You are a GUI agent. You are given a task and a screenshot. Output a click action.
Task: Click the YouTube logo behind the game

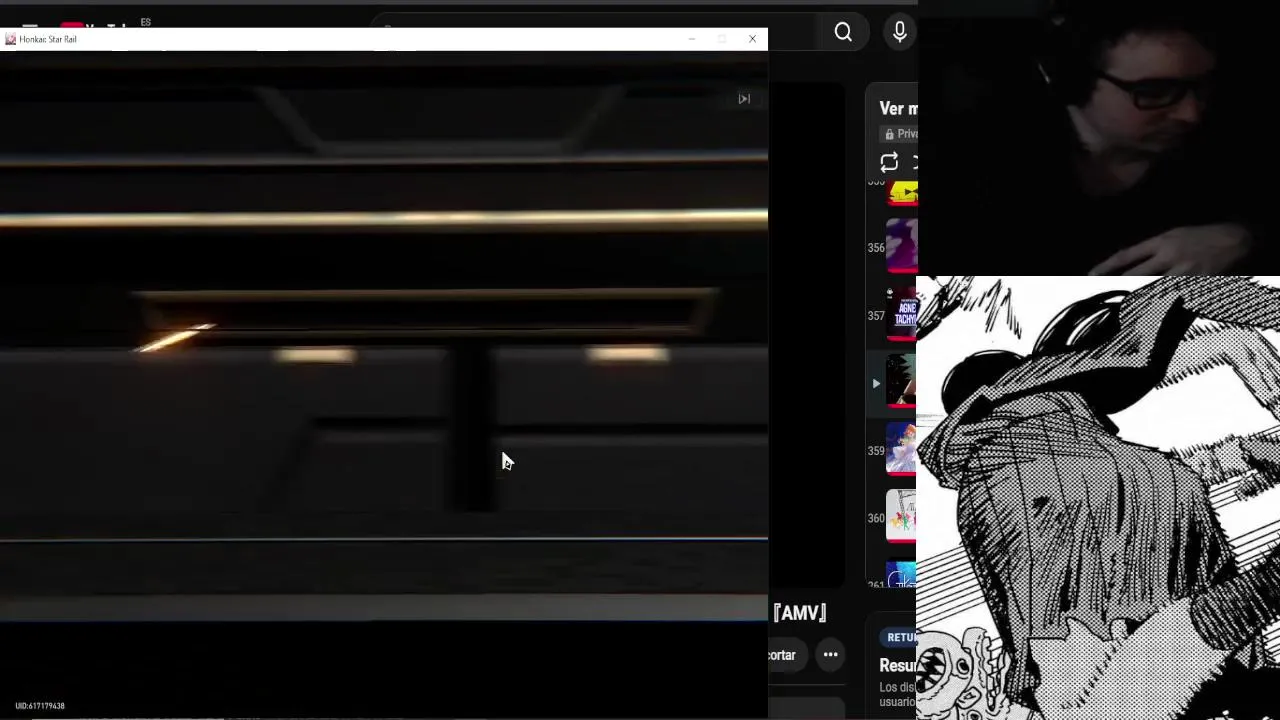pos(95,25)
